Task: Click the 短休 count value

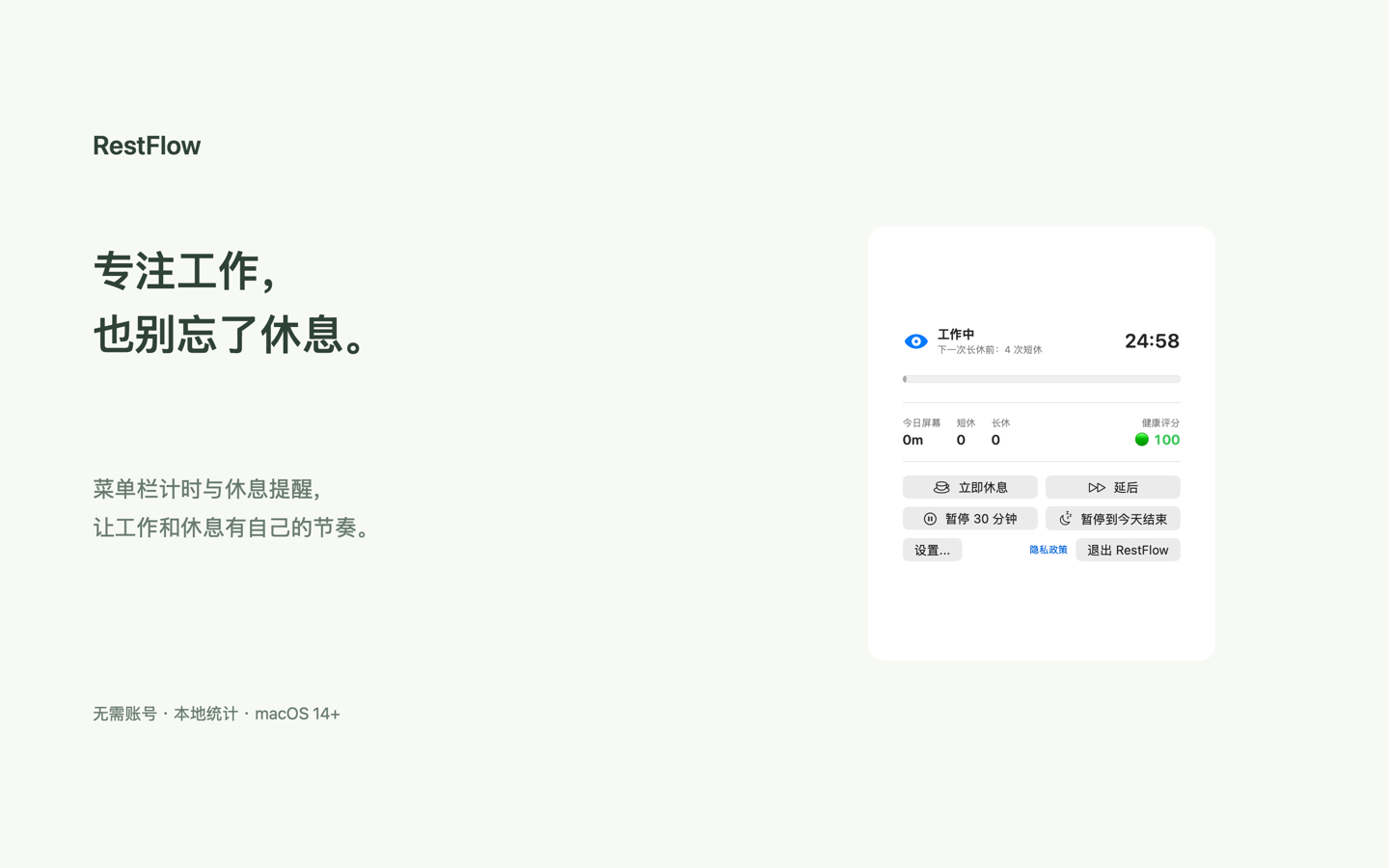Action: point(961,440)
